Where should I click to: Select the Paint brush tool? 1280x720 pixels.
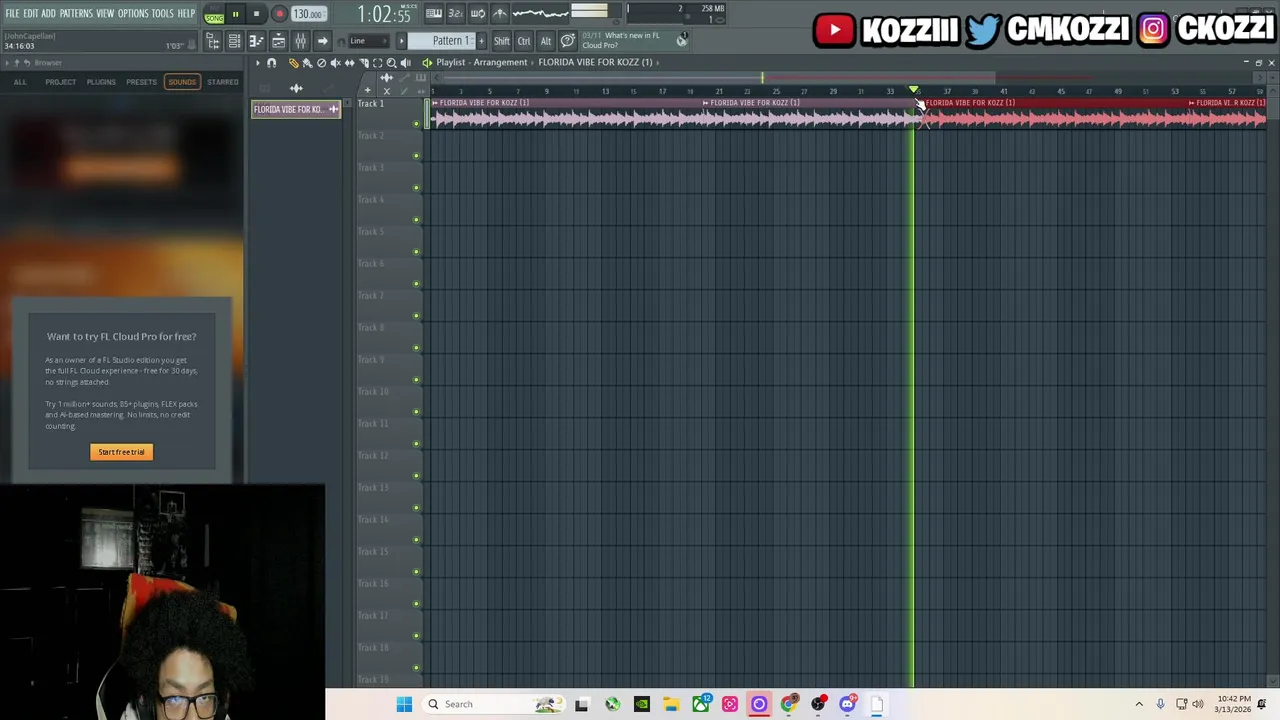tap(307, 63)
